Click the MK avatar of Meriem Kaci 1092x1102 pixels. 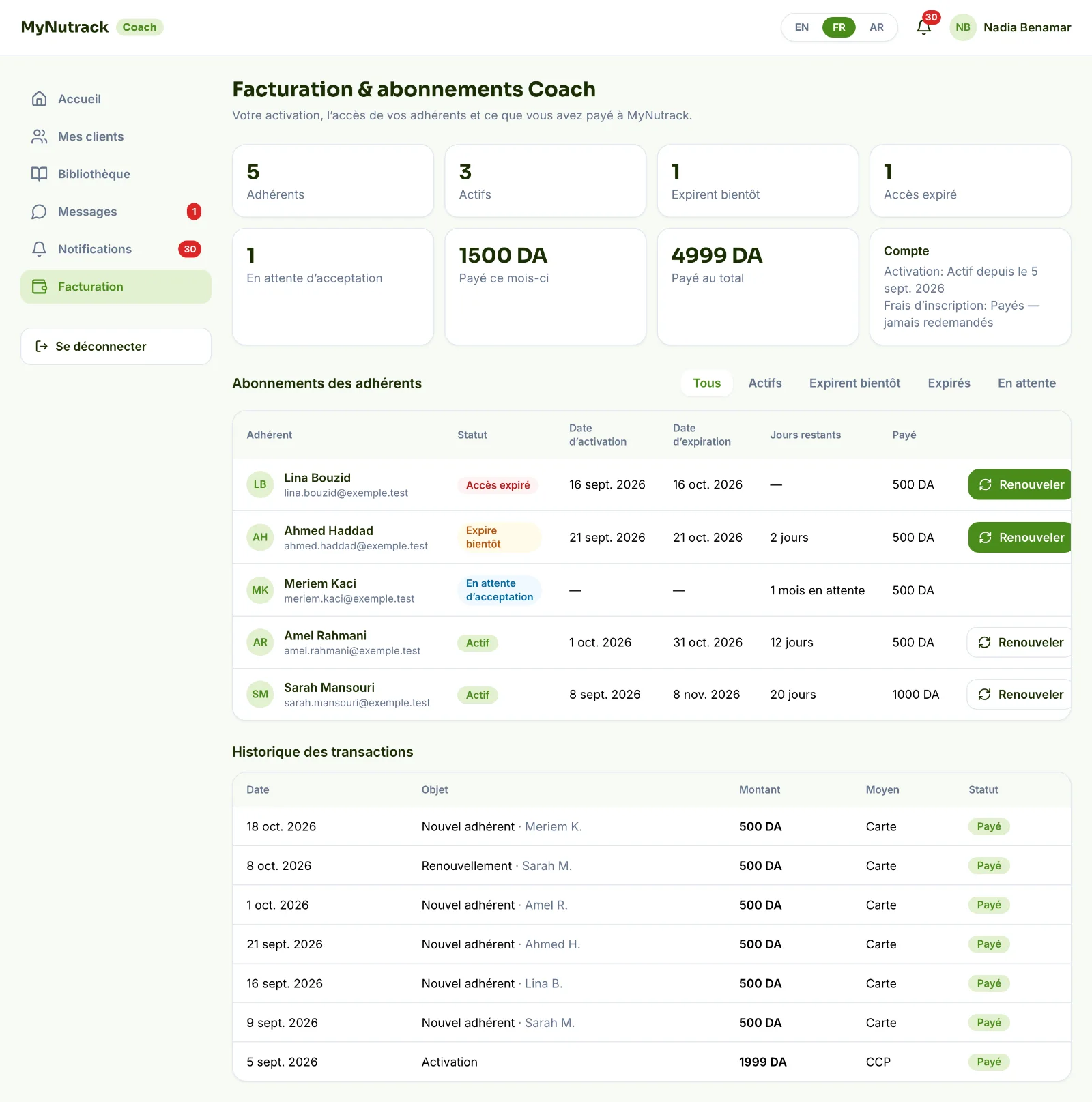click(260, 590)
